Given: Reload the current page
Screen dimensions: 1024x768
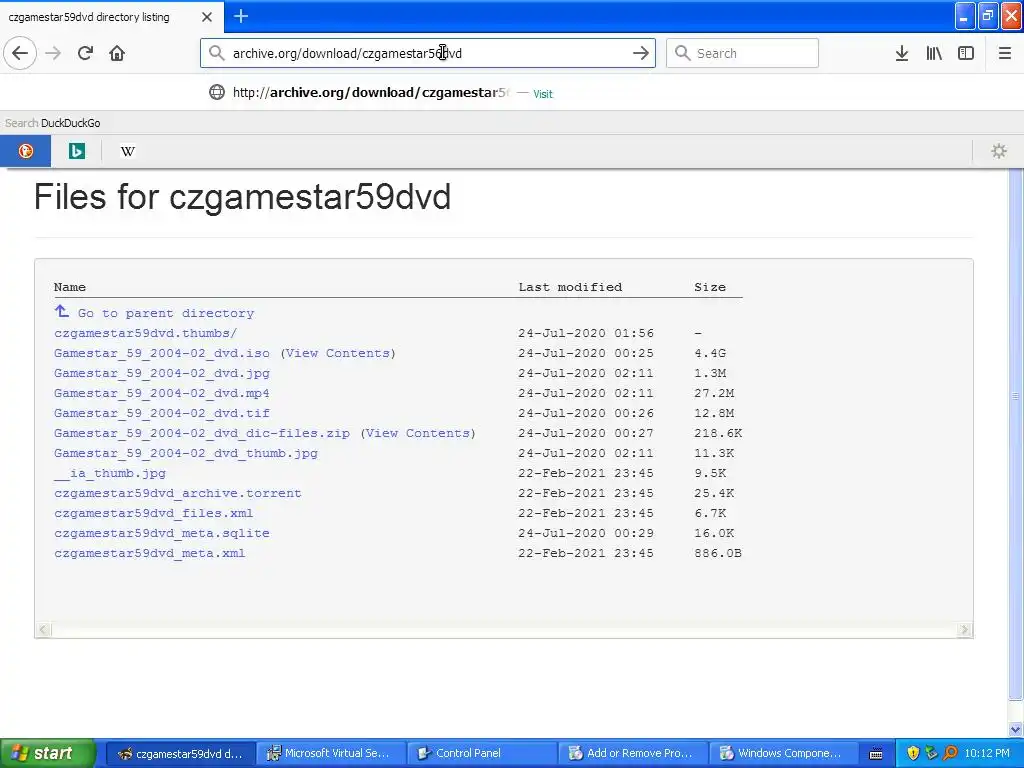Looking at the screenshot, I should click(x=85, y=53).
